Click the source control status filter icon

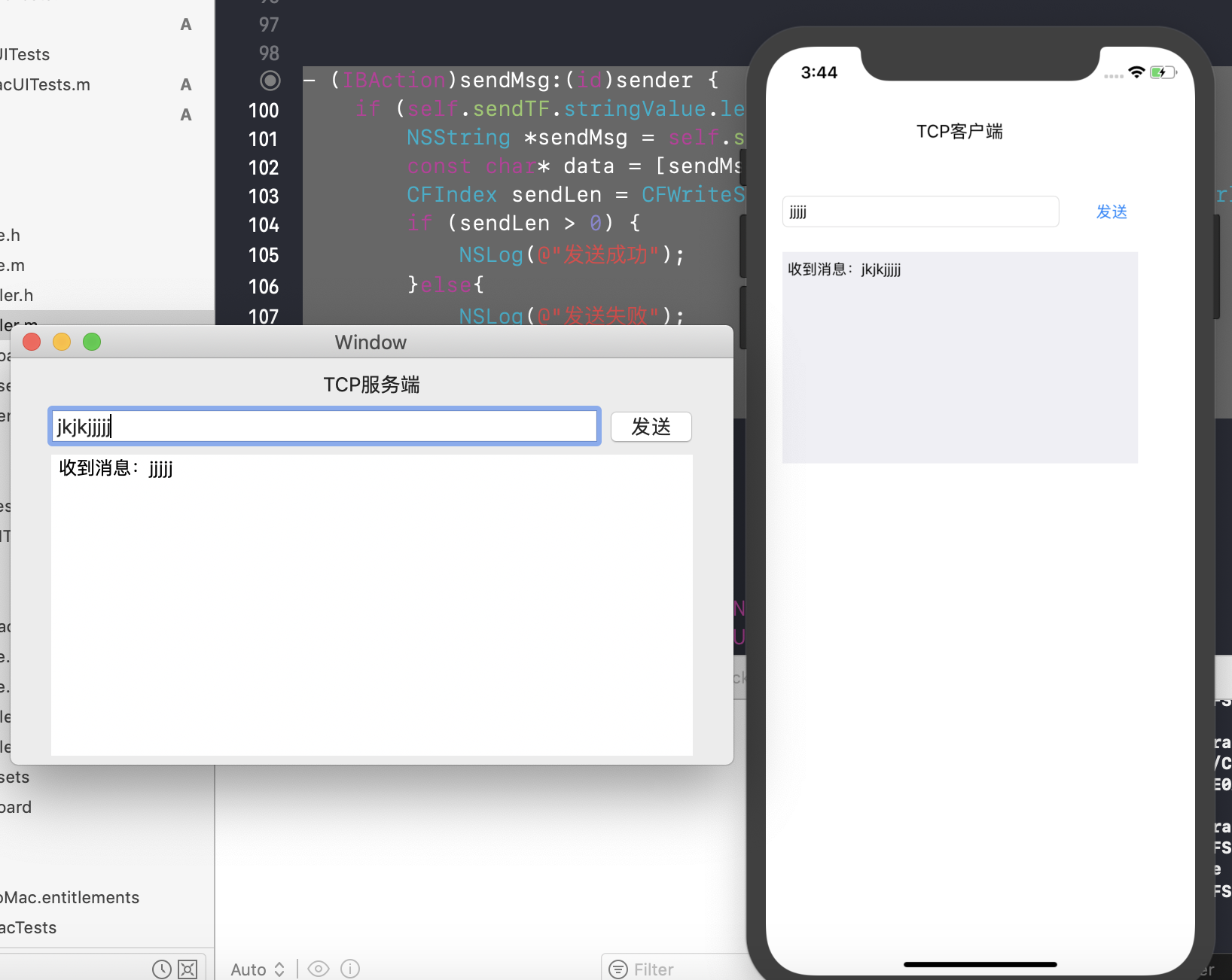(x=188, y=969)
